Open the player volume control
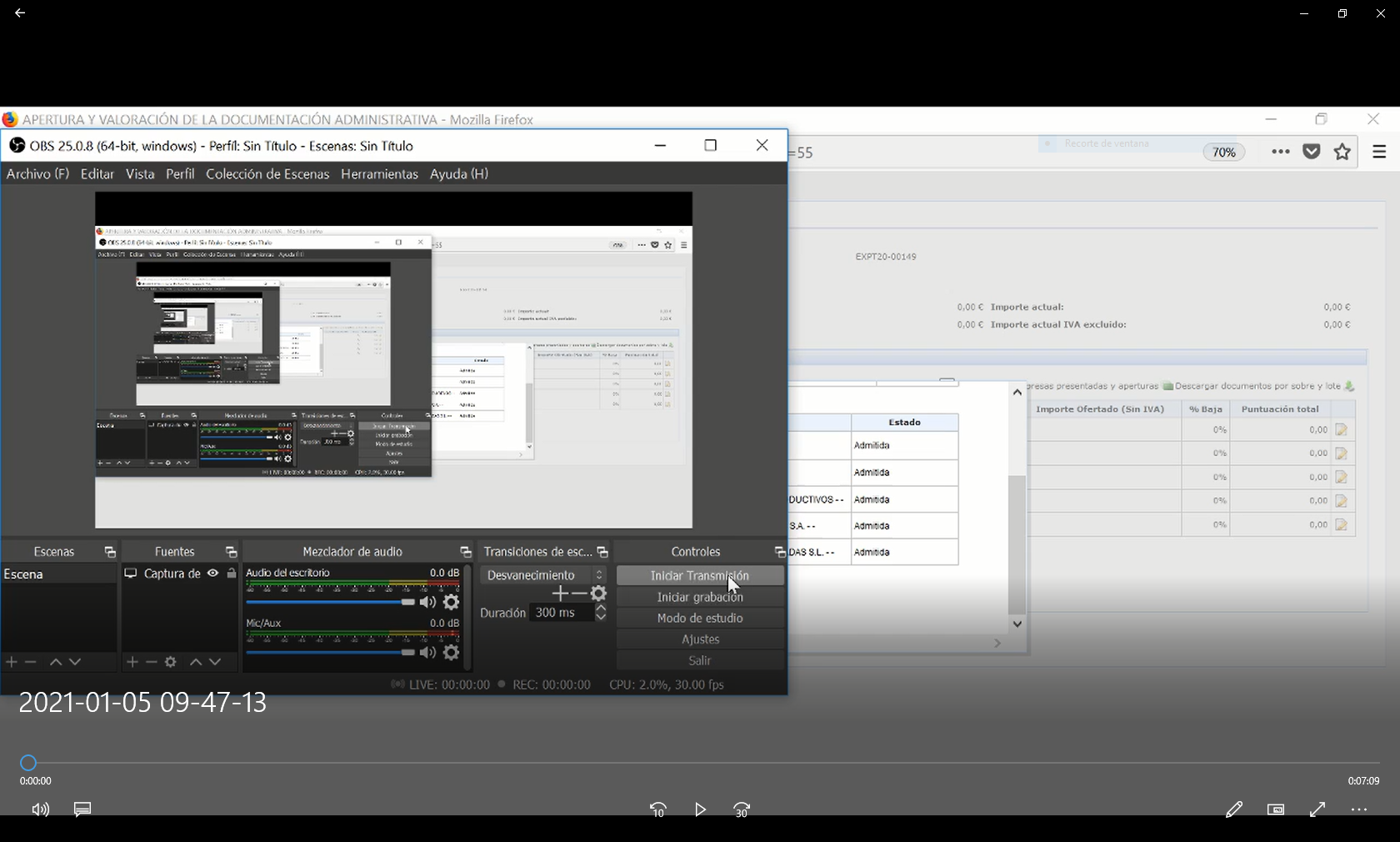The width and height of the screenshot is (1400, 842). [x=40, y=809]
